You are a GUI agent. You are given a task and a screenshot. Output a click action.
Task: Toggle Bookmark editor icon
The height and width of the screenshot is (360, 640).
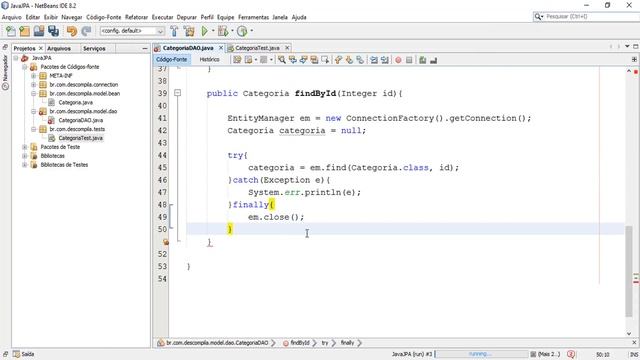(360, 60)
